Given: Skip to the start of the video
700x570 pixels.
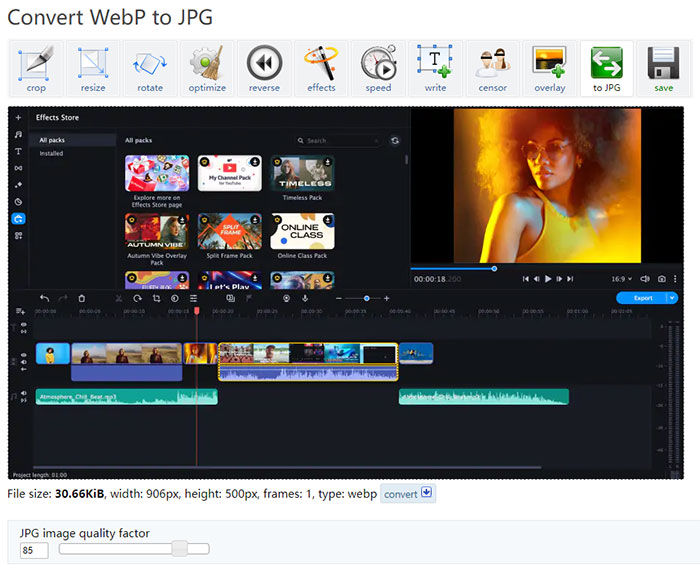Looking at the screenshot, I should [525, 279].
